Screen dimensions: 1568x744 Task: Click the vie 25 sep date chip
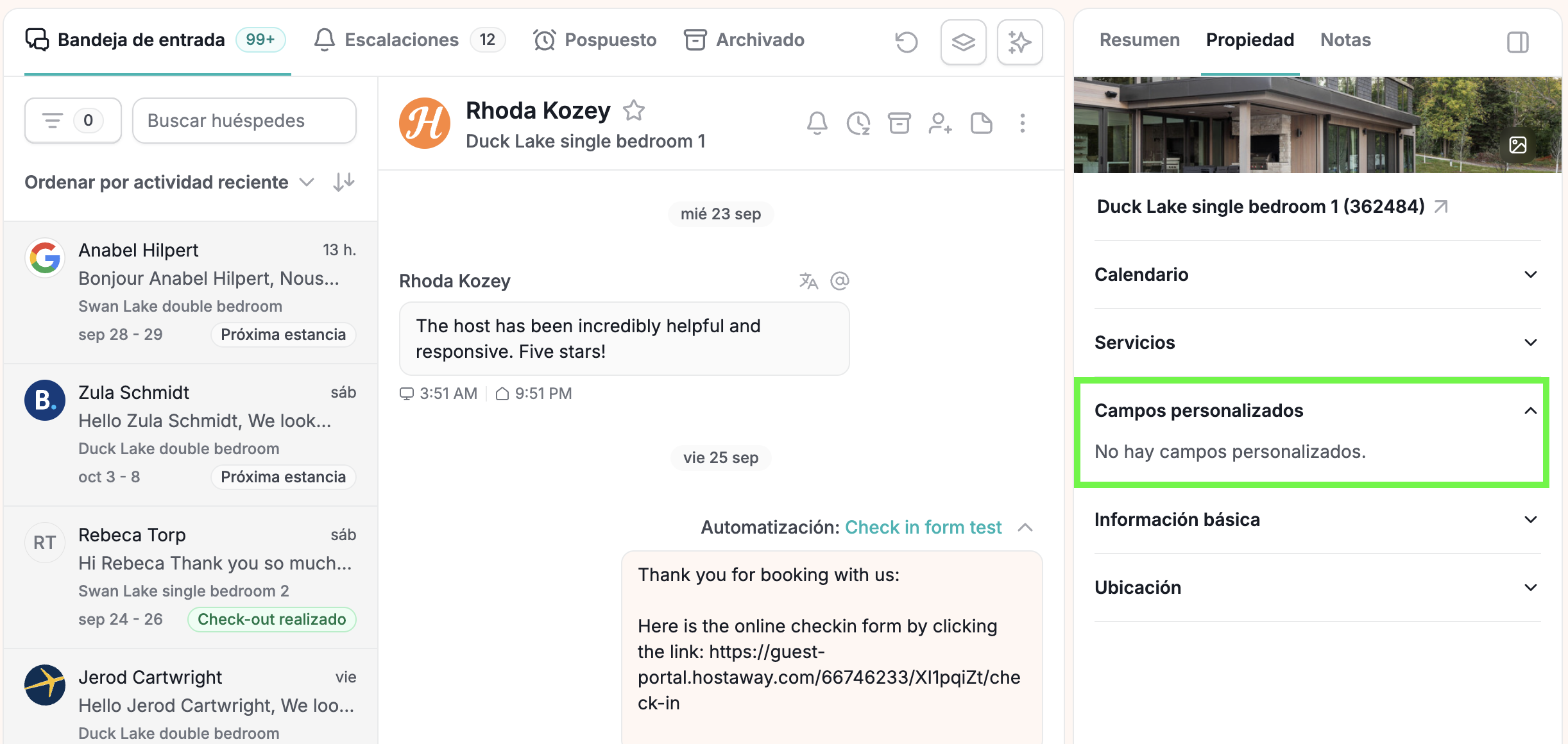tap(720, 458)
